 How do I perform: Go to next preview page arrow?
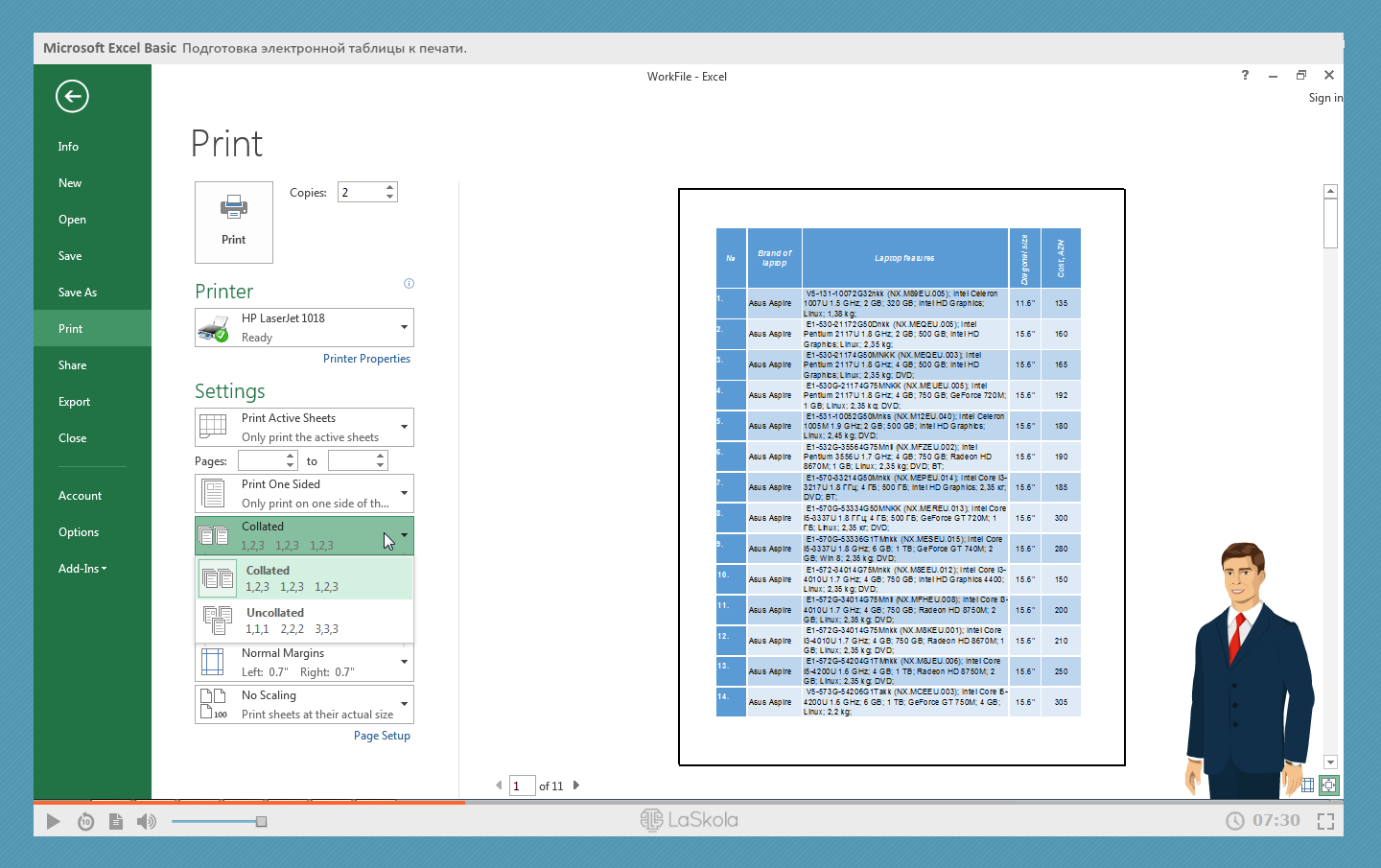pyautogui.click(x=576, y=786)
